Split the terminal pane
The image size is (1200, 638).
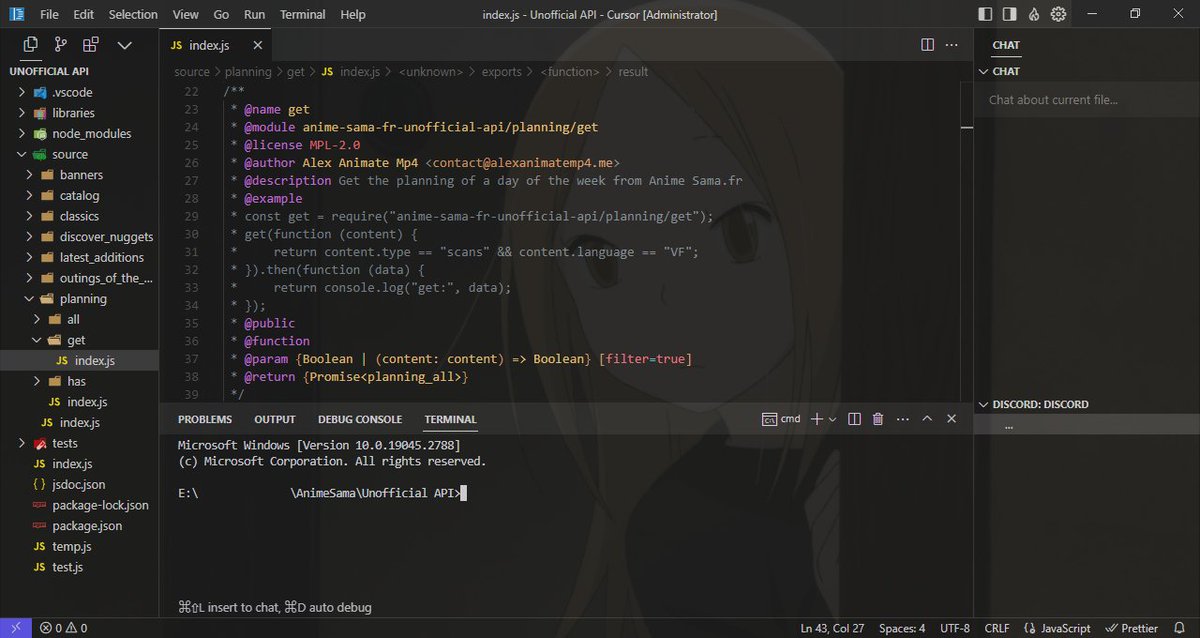(x=855, y=419)
